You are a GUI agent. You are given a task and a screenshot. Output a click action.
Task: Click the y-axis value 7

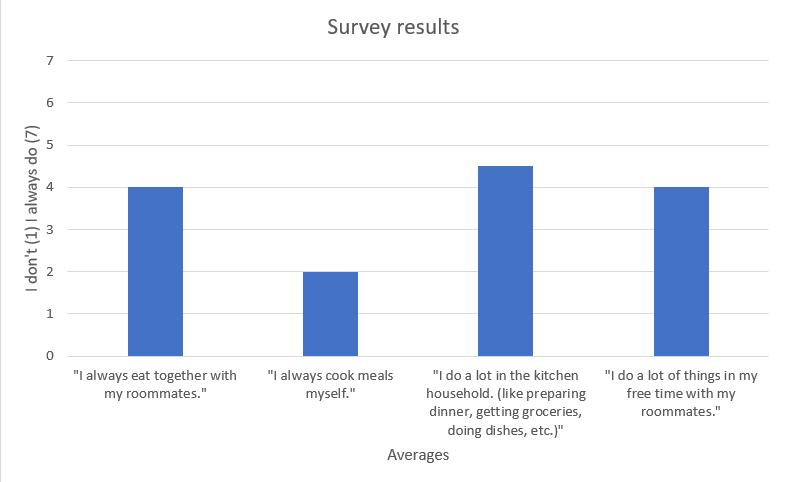click(50, 61)
